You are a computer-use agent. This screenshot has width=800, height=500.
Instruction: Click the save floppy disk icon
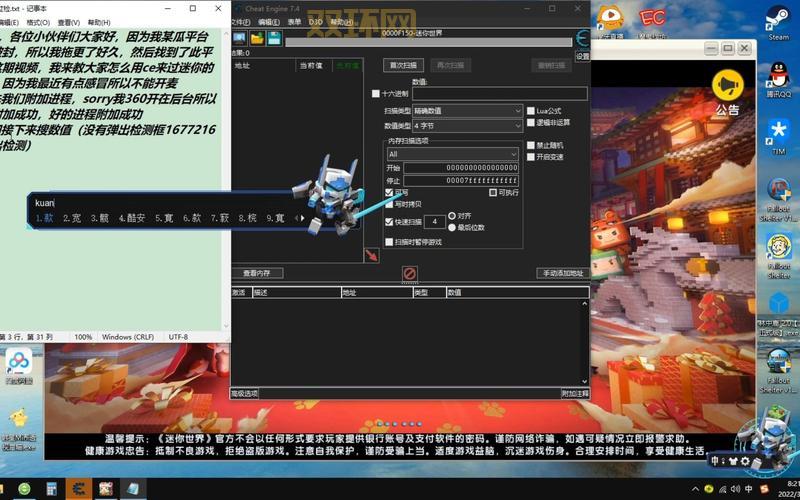click(x=274, y=38)
